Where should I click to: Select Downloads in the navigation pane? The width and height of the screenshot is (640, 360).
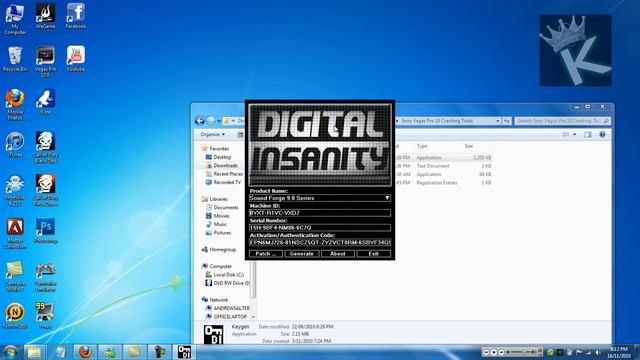[225, 166]
